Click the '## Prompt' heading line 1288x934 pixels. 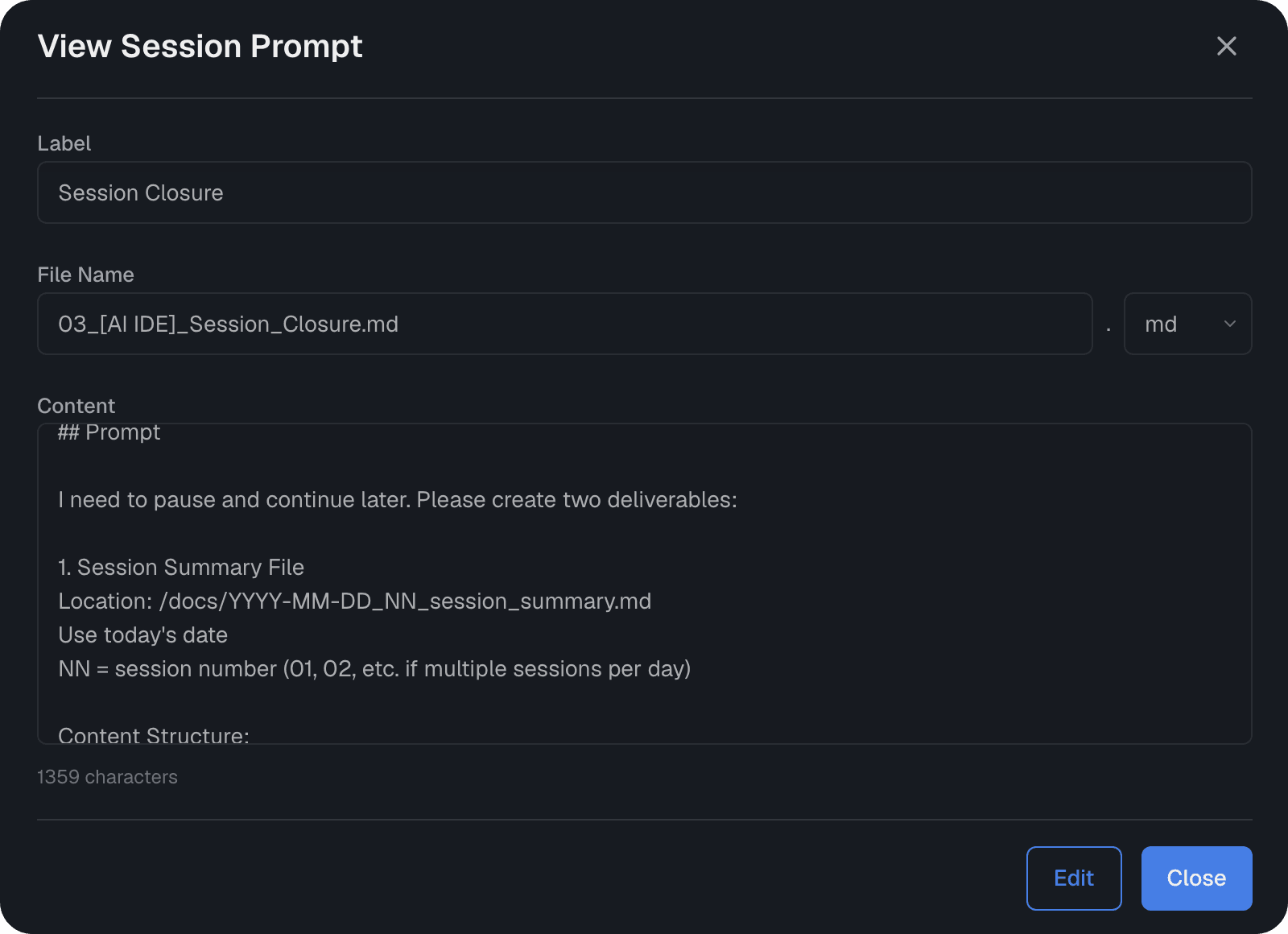[x=109, y=432]
